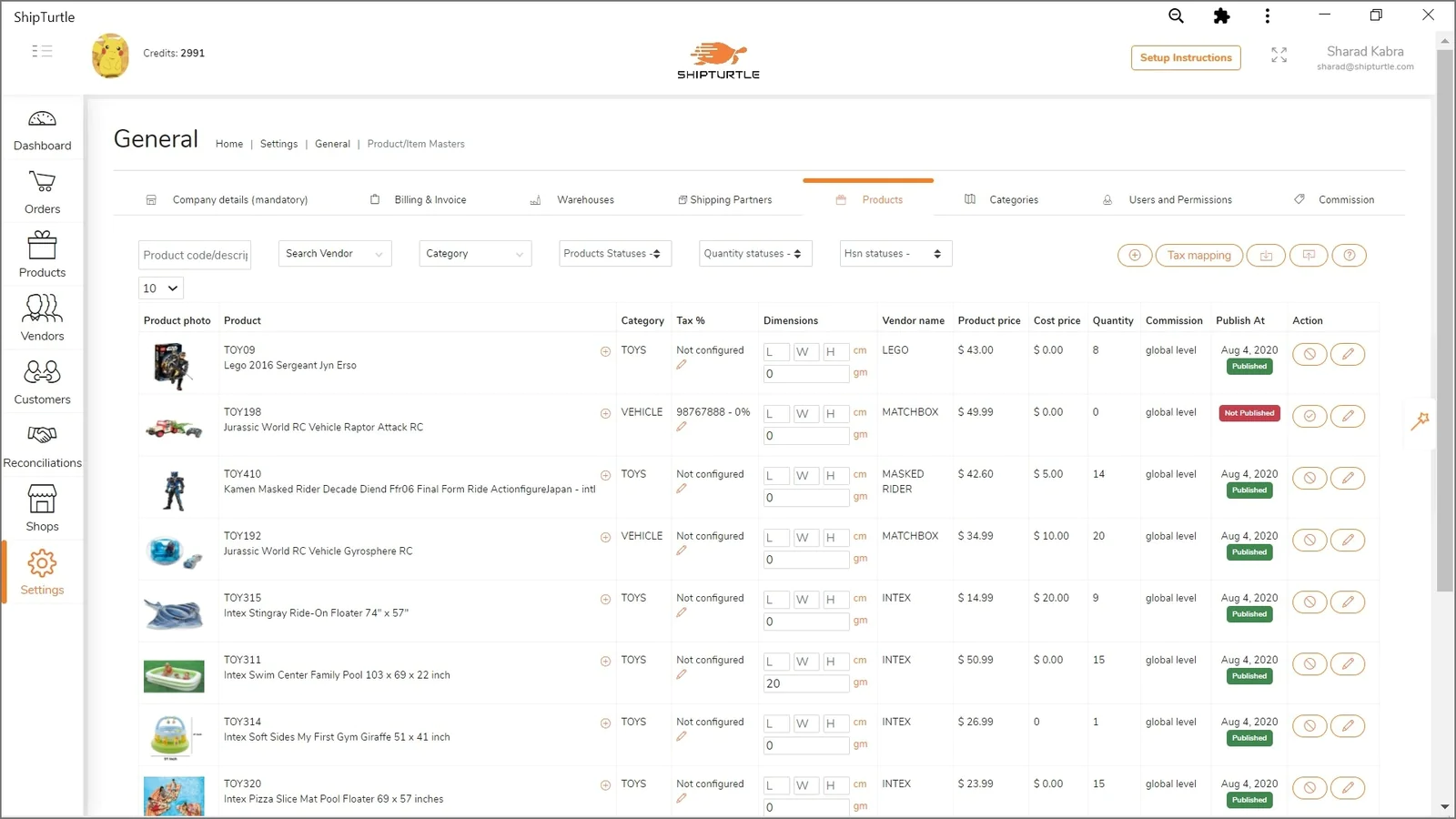
Task: Open Reconciliations handshake icon
Action: (42, 445)
